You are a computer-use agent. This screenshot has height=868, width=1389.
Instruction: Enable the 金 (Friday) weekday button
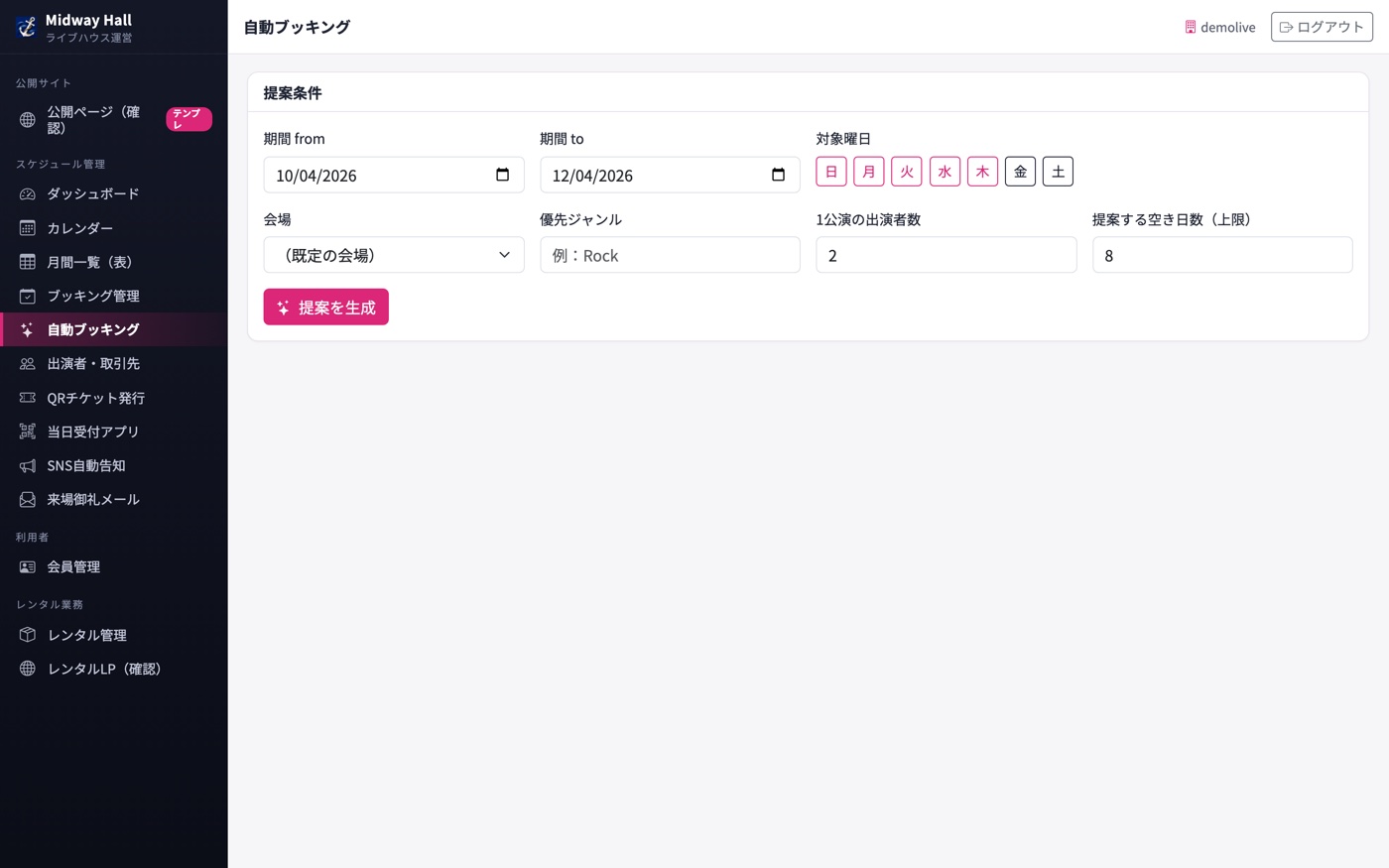point(1020,172)
